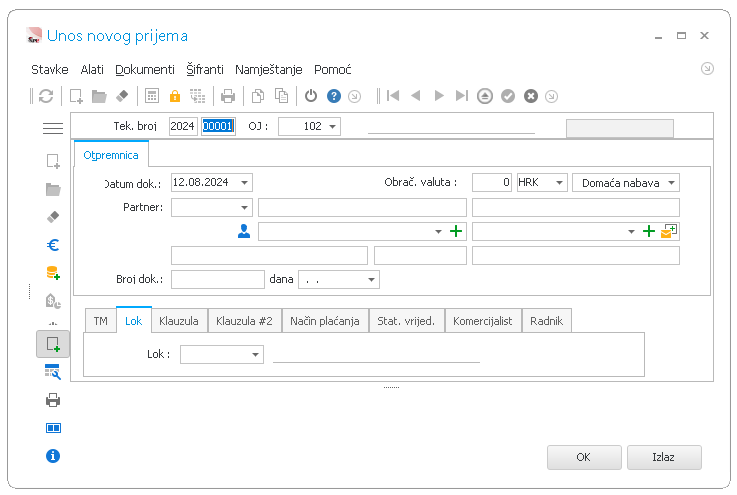Switch to the Komercijalist tab
This screenshot has height=495, width=737.
coord(483,321)
